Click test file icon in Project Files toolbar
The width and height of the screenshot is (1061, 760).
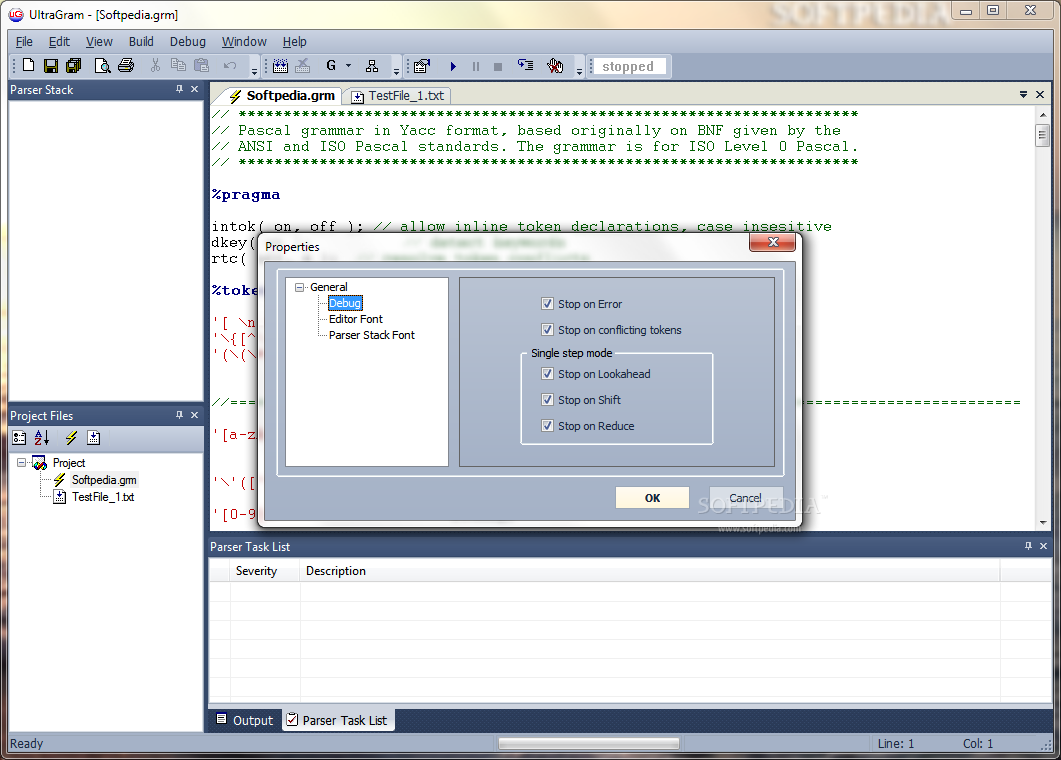coord(93,438)
